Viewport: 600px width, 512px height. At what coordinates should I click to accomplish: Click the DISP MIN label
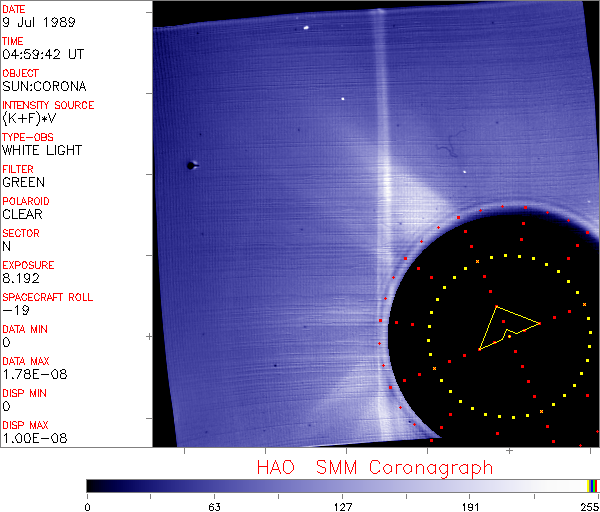coord(24,393)
